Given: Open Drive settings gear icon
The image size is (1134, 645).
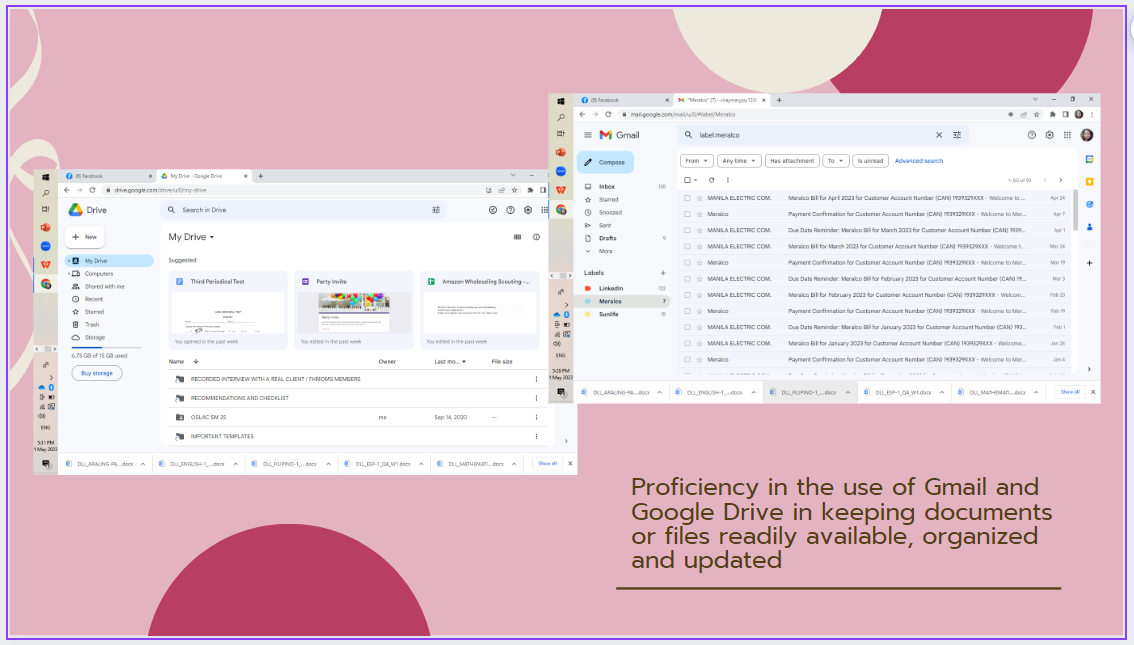Looking at the screenshot, I should tap(528, 210).
